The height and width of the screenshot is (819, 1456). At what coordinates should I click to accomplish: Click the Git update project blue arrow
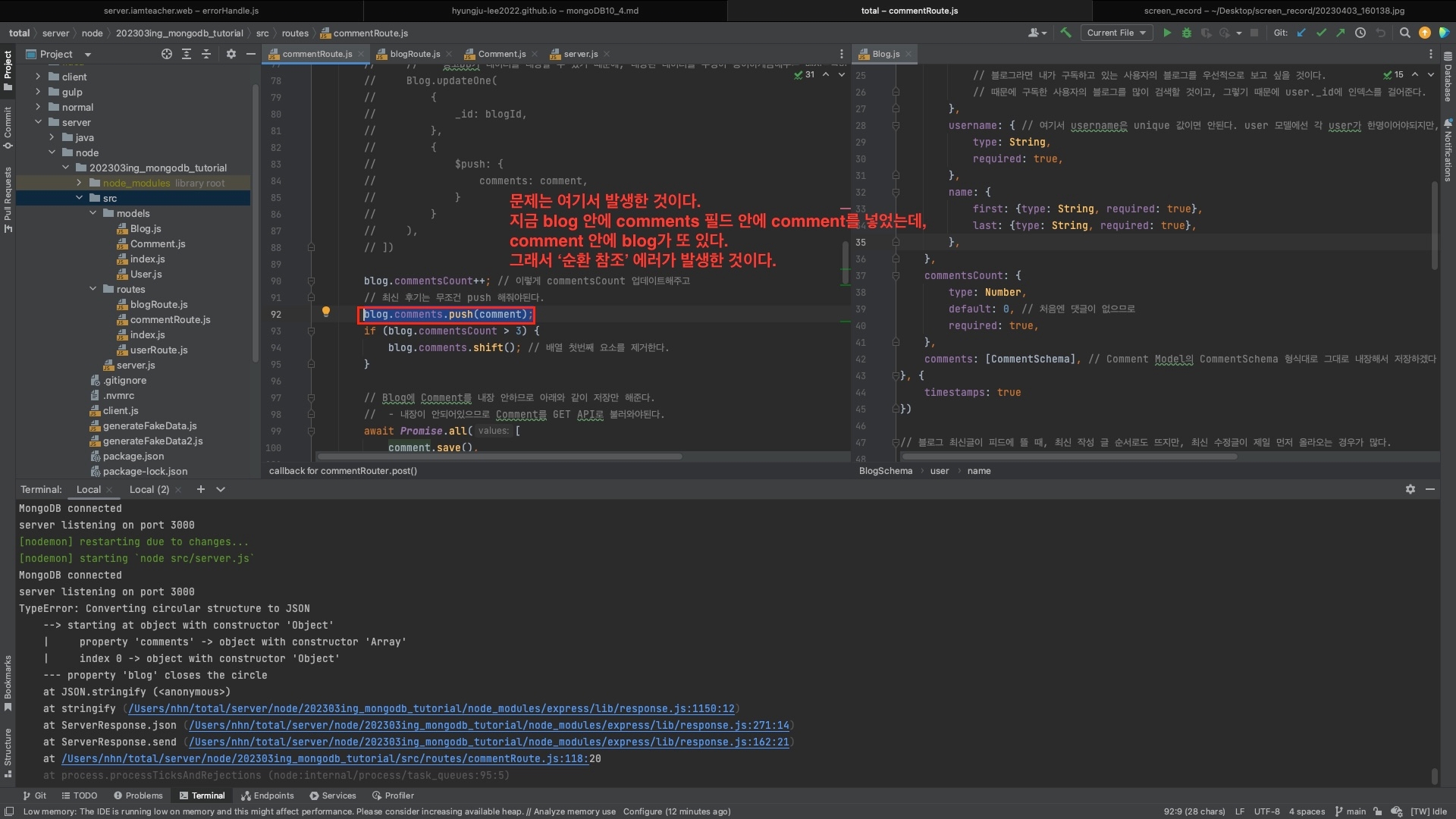click(1302, 33)
